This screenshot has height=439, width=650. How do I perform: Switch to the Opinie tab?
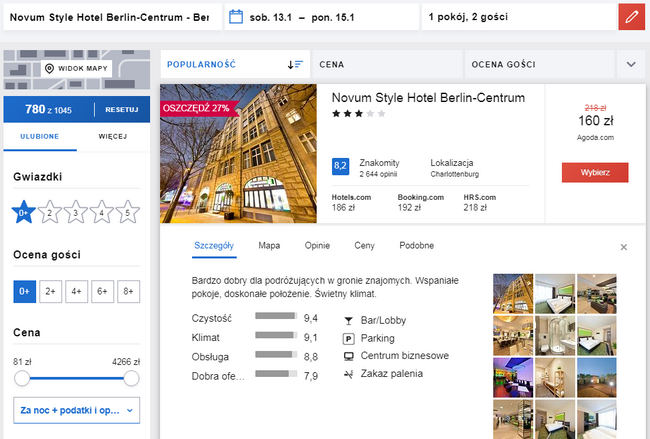pos(317,246)
